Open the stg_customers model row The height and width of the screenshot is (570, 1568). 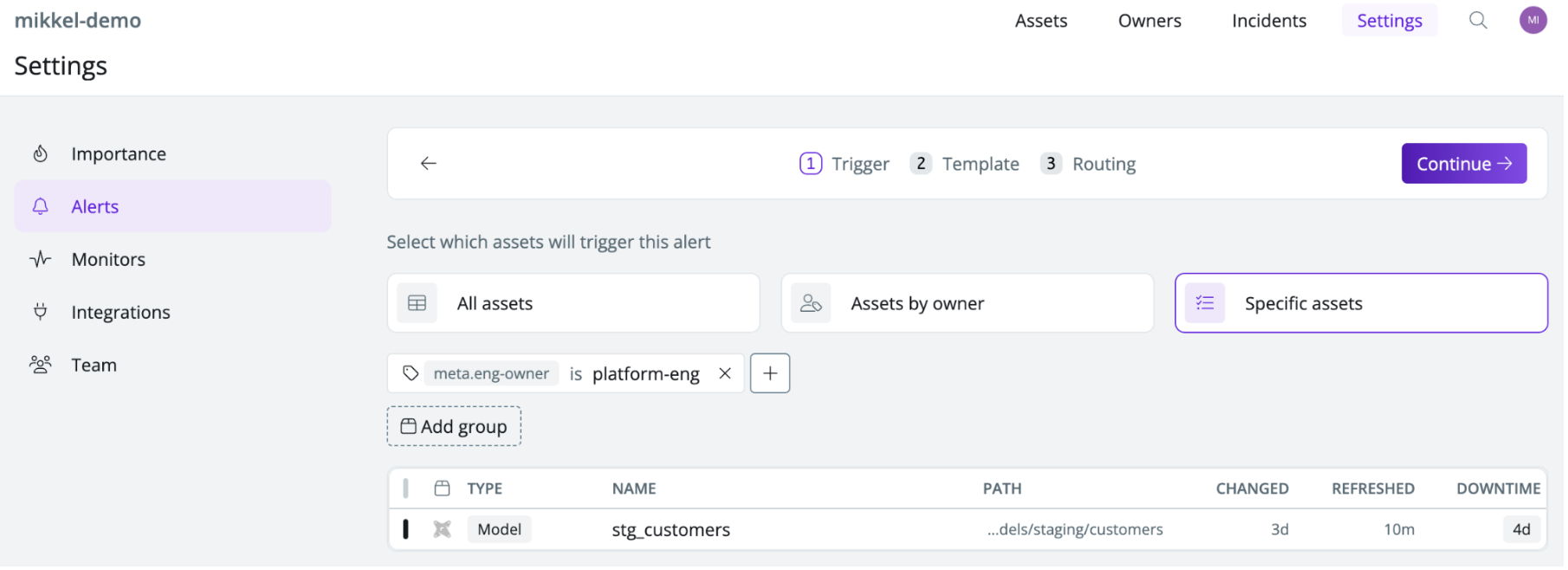coord(671,530)
